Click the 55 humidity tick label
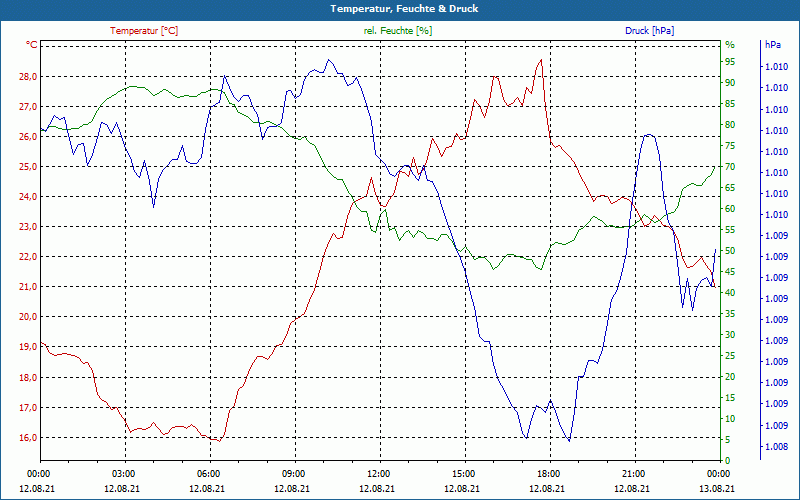This screenshot has width=800, height=500. tap(730, 230)
